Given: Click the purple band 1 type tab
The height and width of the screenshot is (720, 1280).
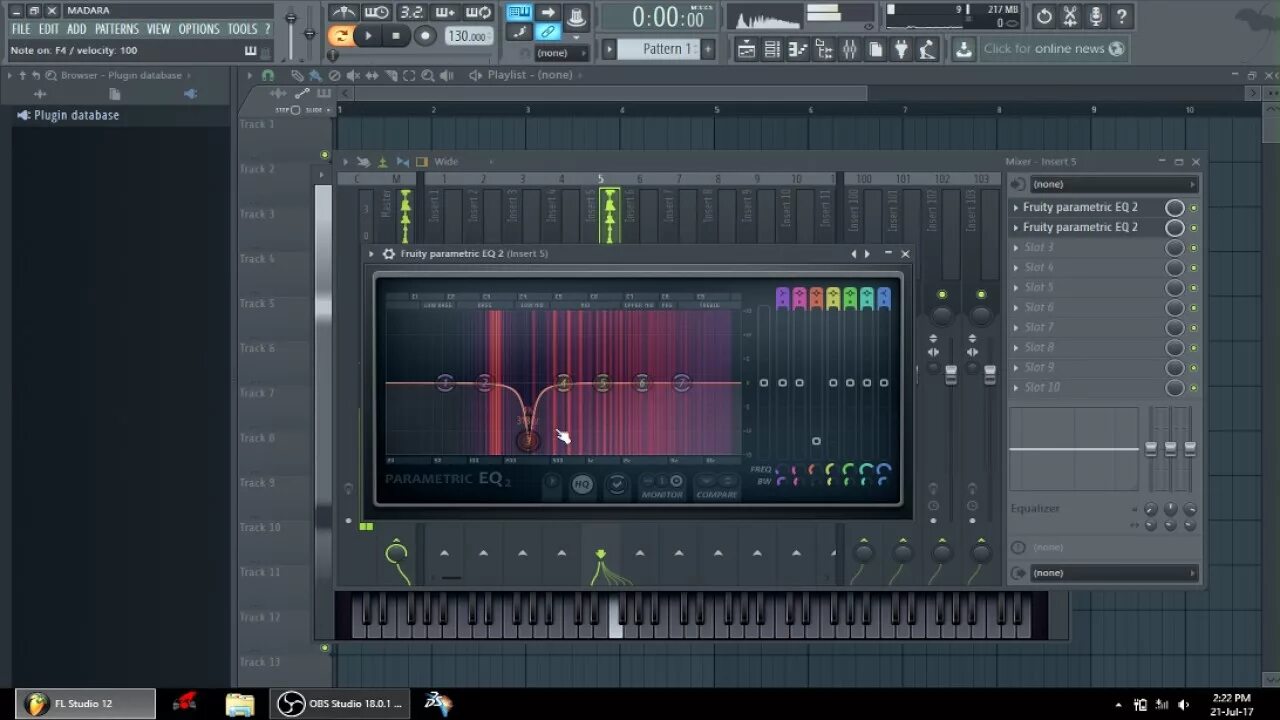Looking at the screenshot, I should point(782,297).
